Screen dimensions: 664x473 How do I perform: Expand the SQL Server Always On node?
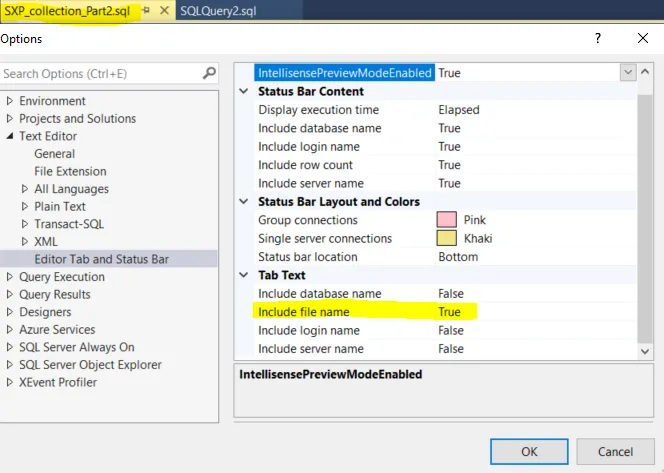point(10,347)
